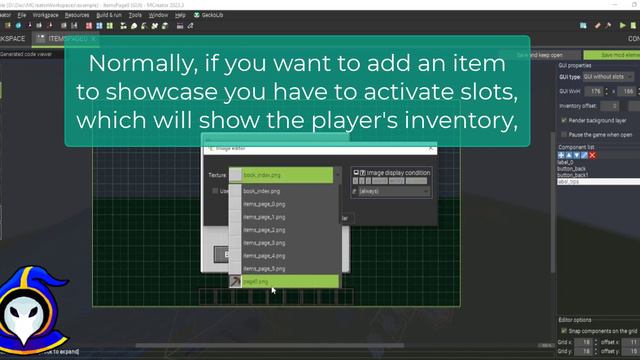Click the crossed tools toolbar icon
Image resolution: width=640 pixels, height=360 pixels.
(x=155, y=26)
